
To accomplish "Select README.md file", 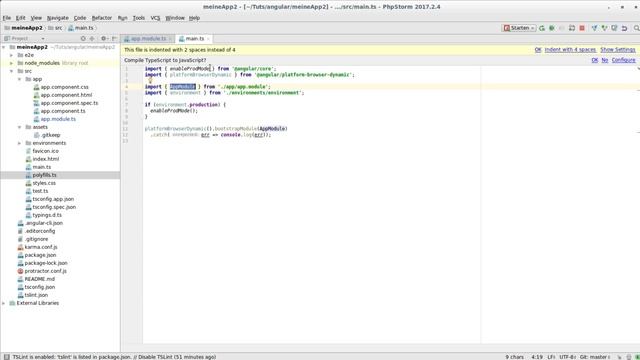I will [x=40, y=279].
